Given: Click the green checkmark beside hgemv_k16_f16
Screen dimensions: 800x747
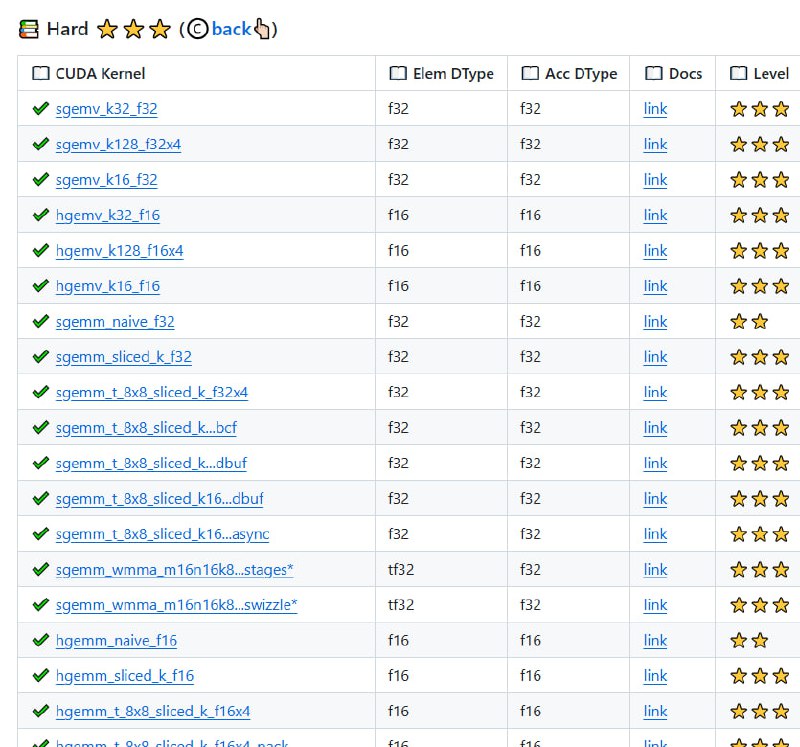Looking at the screenshot, I should tap(41, 286).
